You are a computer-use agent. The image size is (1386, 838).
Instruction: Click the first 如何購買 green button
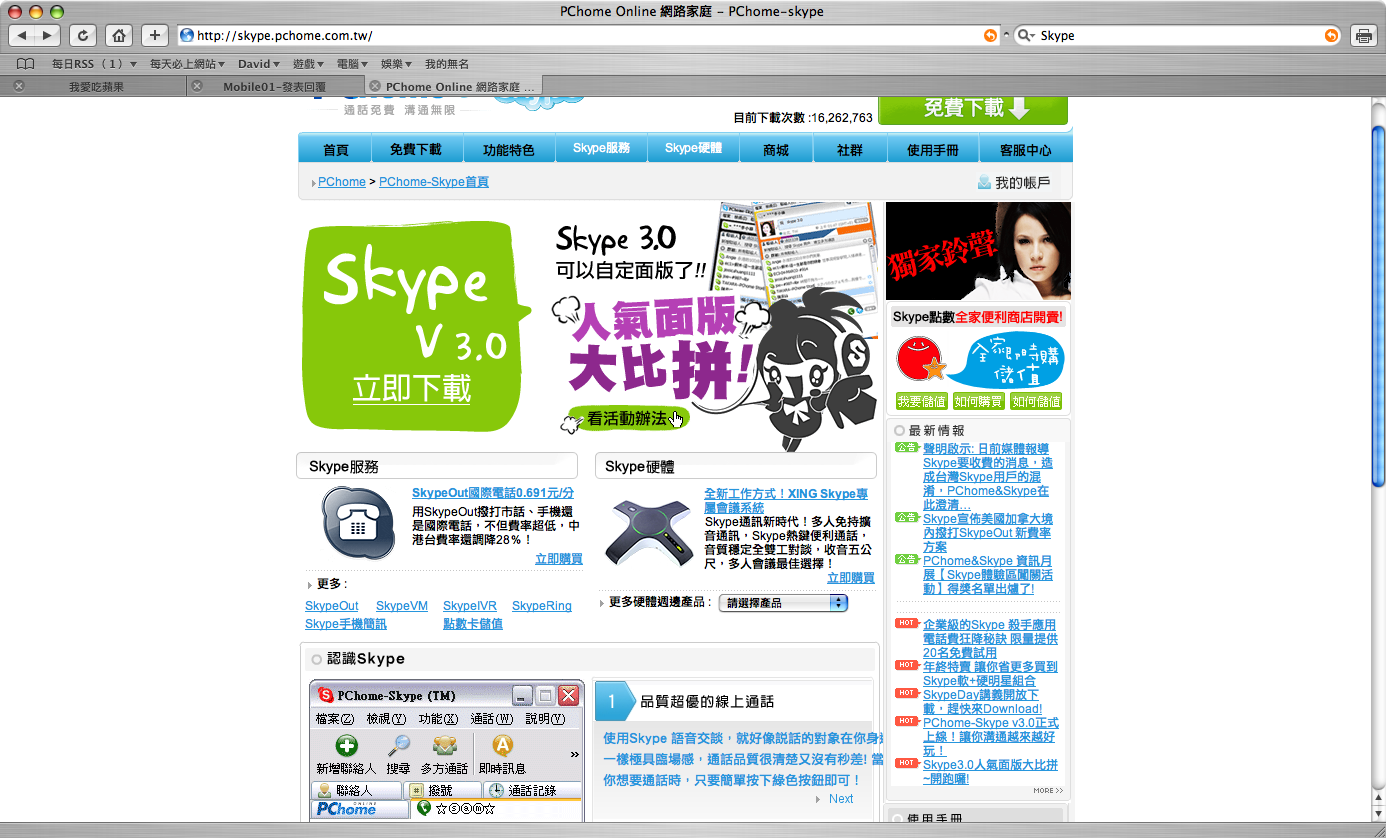(x=978, y=401)
